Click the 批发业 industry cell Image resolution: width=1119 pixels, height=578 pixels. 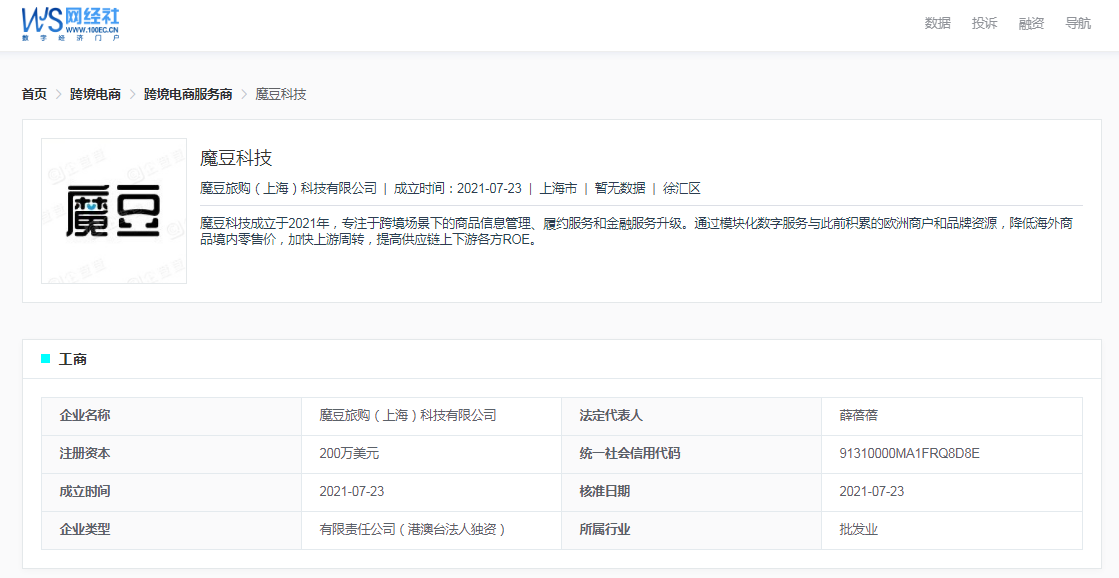[952, 530]
